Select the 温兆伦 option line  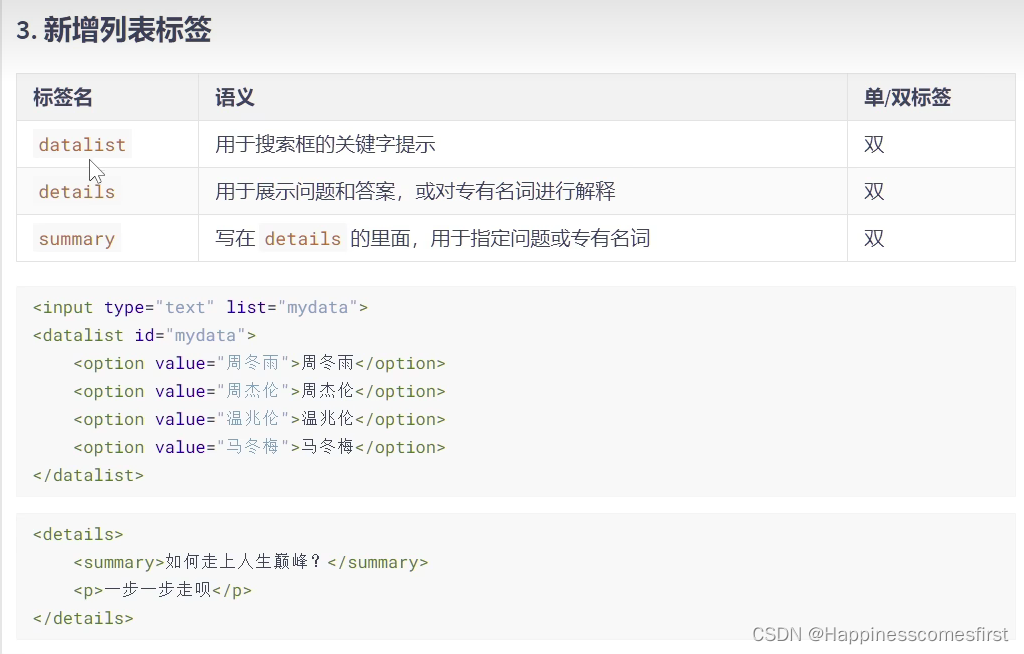(x=260, y=419)
